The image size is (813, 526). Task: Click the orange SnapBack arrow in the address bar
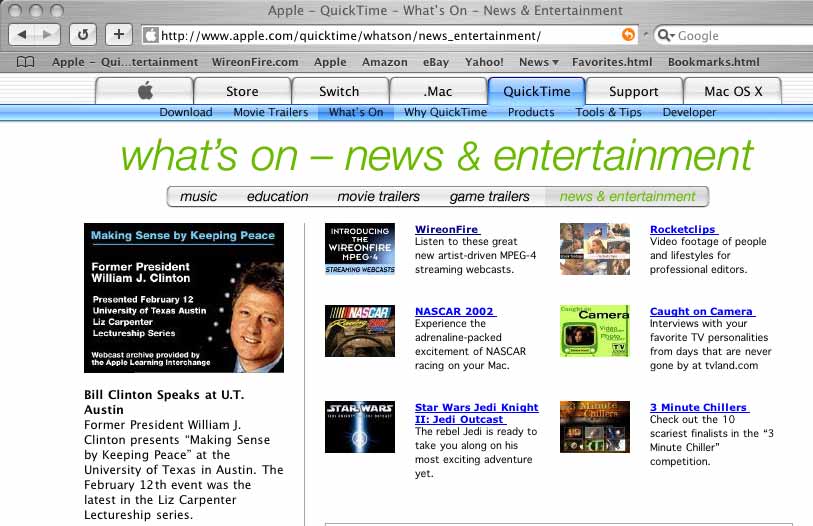[x=628, y=35]
